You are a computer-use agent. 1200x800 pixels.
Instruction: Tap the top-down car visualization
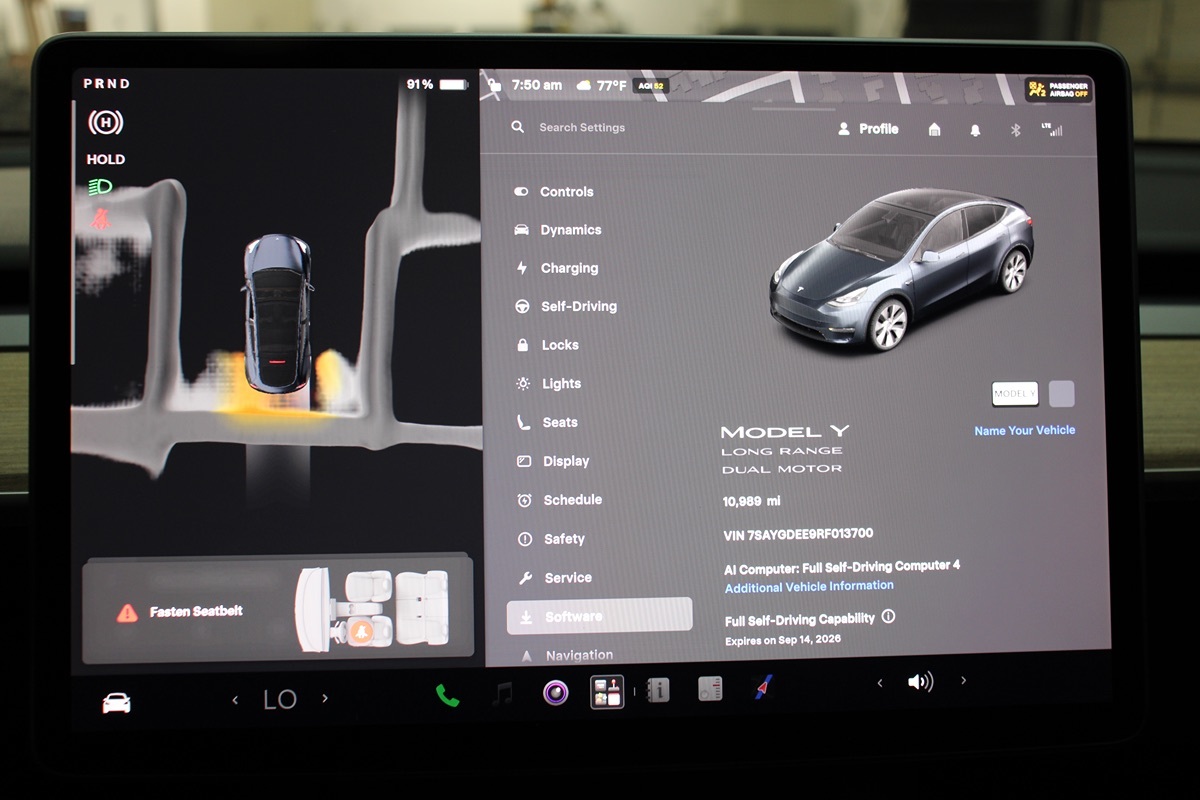coord(278,314)
